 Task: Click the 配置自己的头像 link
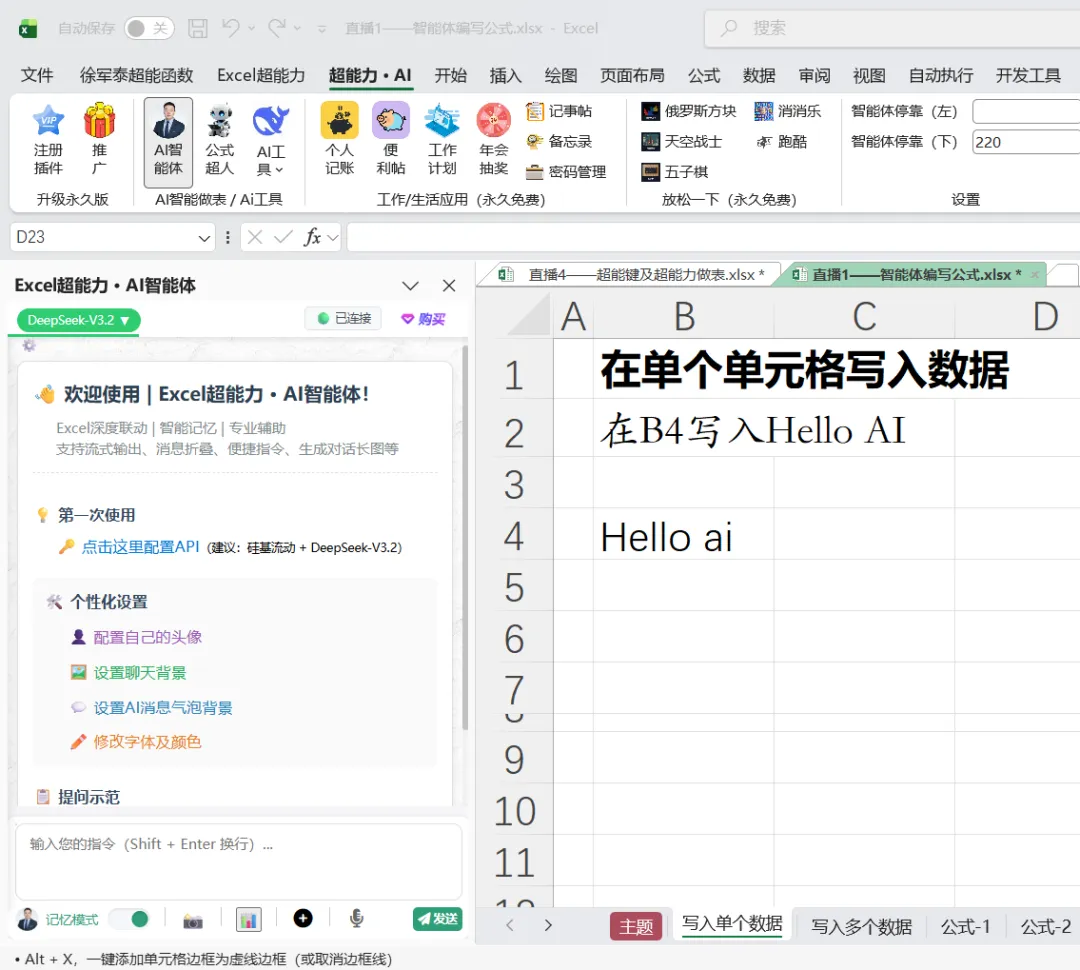(x=147, y=637)
